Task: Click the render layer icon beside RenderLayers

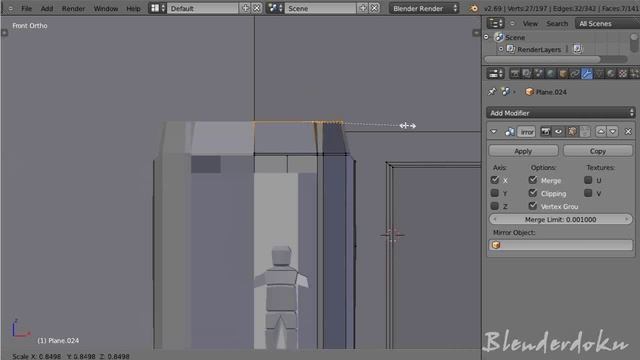Action: click(x=577, y=49)
